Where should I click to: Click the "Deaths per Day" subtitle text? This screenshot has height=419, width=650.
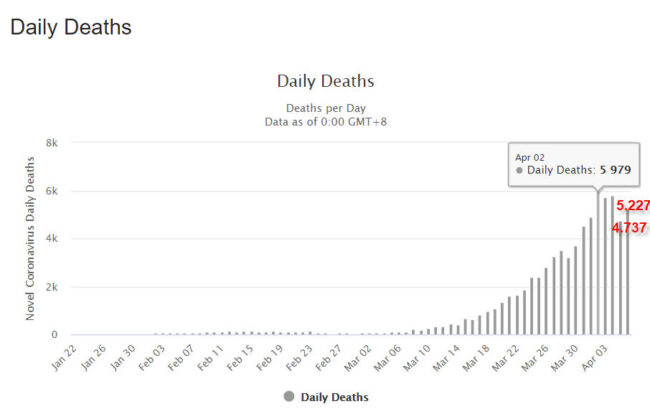[x=325, y=106]
